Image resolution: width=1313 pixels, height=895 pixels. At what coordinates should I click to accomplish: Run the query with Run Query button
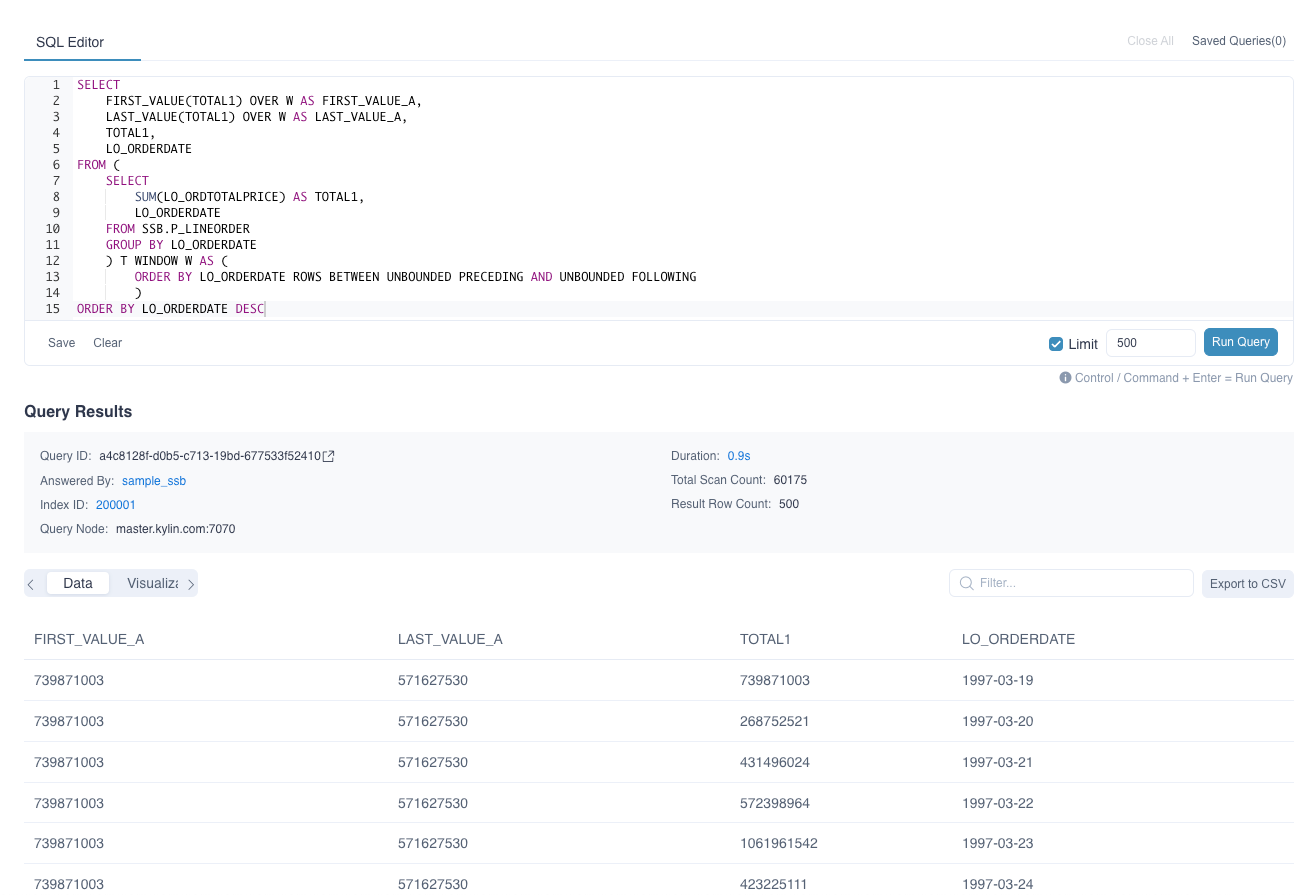click(1240, 342)
